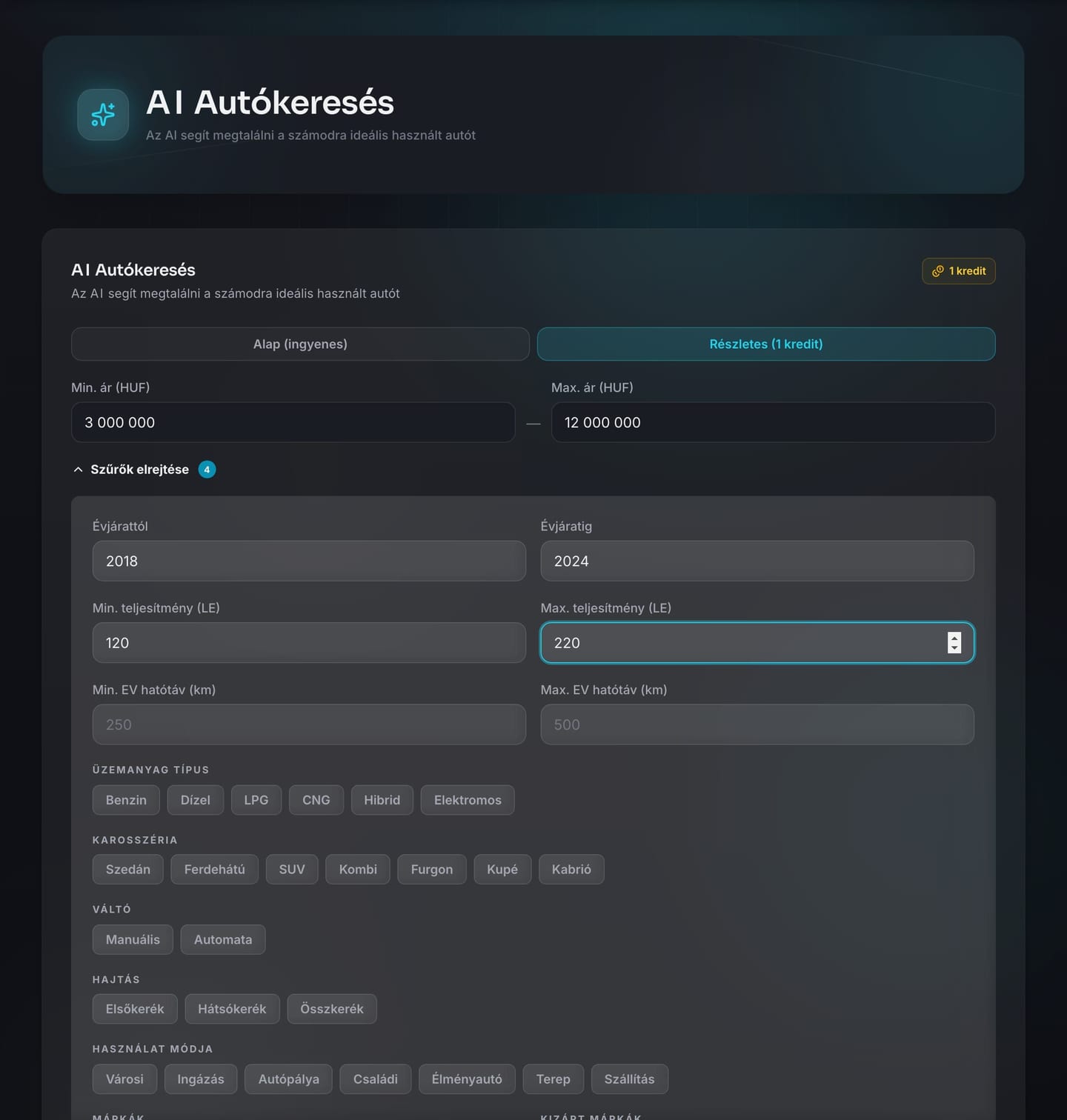Screen dimensions: 1067x1120
Task: Pick Hátsókerék drive option
Action: tap(232, 1009)
